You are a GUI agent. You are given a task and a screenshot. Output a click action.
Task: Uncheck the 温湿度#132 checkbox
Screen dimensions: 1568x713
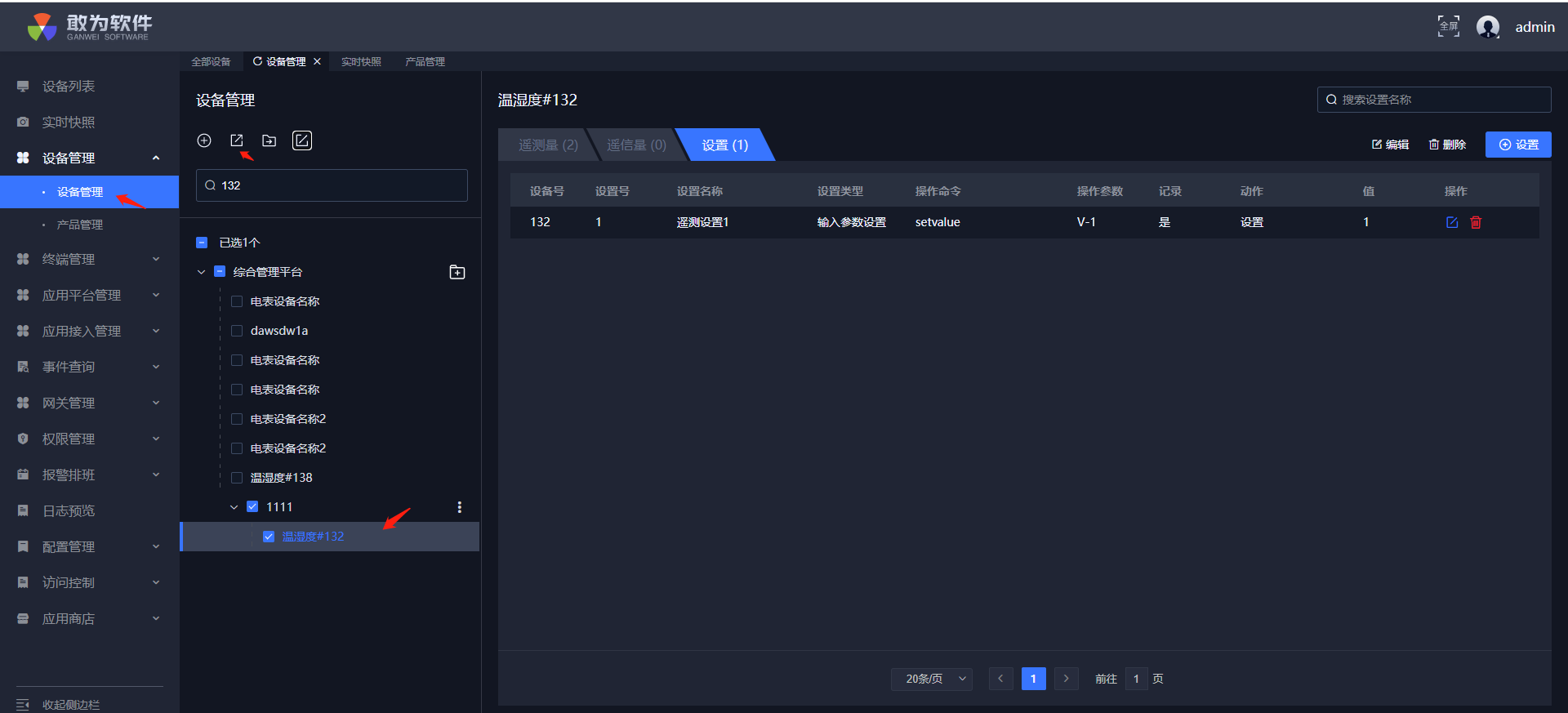click(269, 537)
